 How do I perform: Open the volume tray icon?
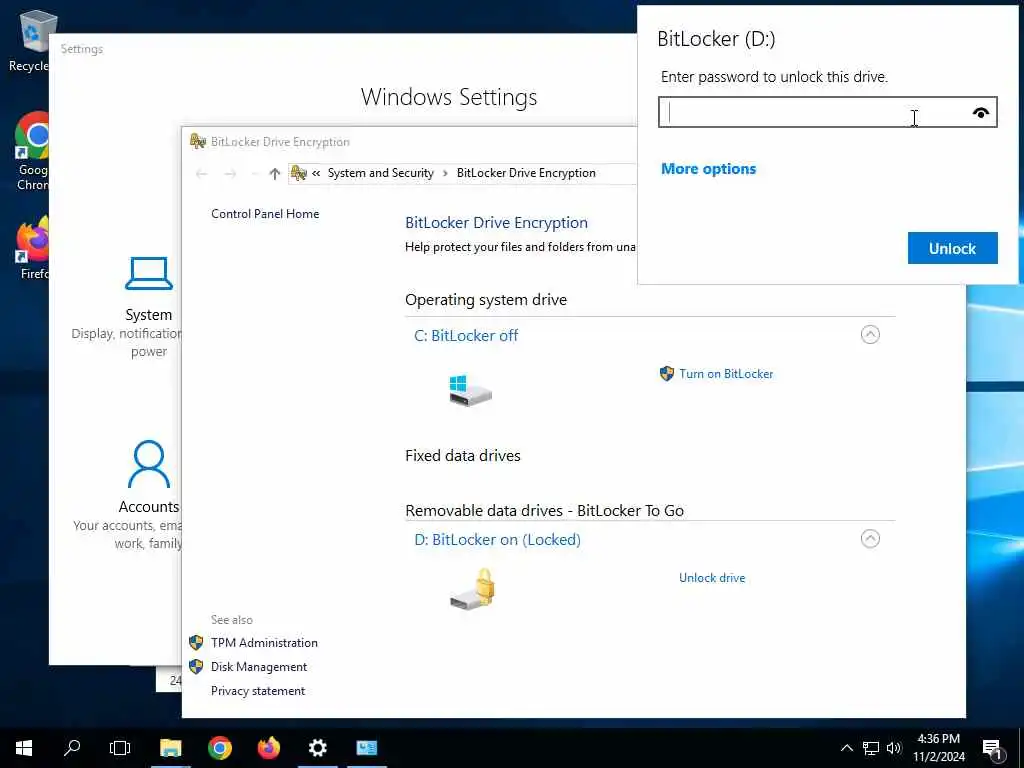coord(894,748)
